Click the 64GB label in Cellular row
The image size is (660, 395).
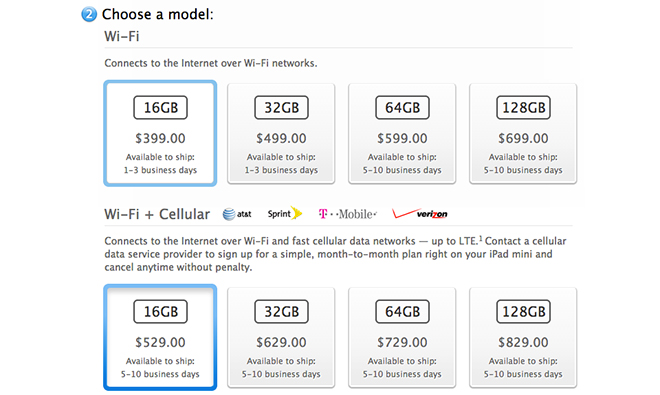click(x=402, y=312)
